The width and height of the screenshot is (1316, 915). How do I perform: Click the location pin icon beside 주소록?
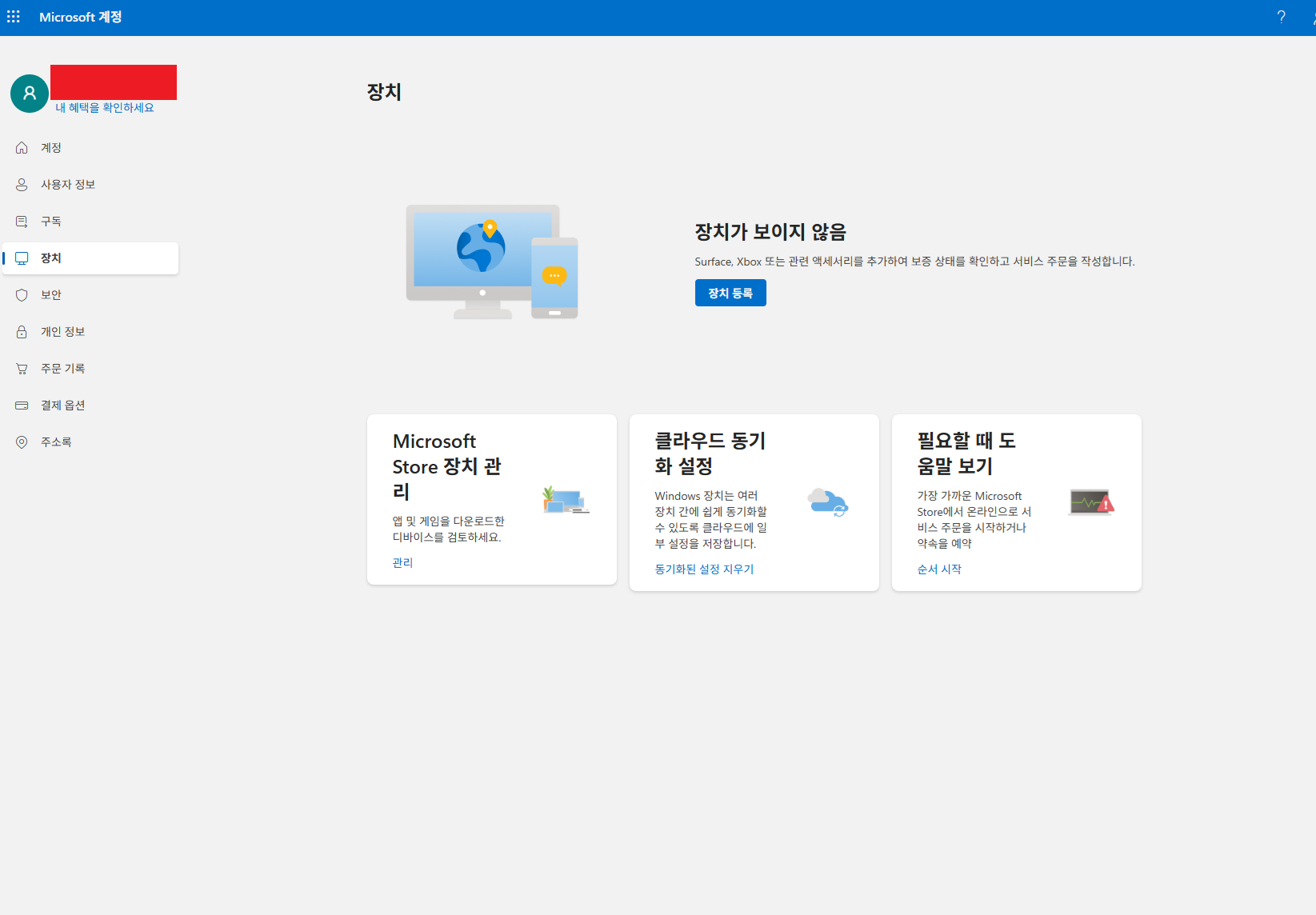[22, 442]
